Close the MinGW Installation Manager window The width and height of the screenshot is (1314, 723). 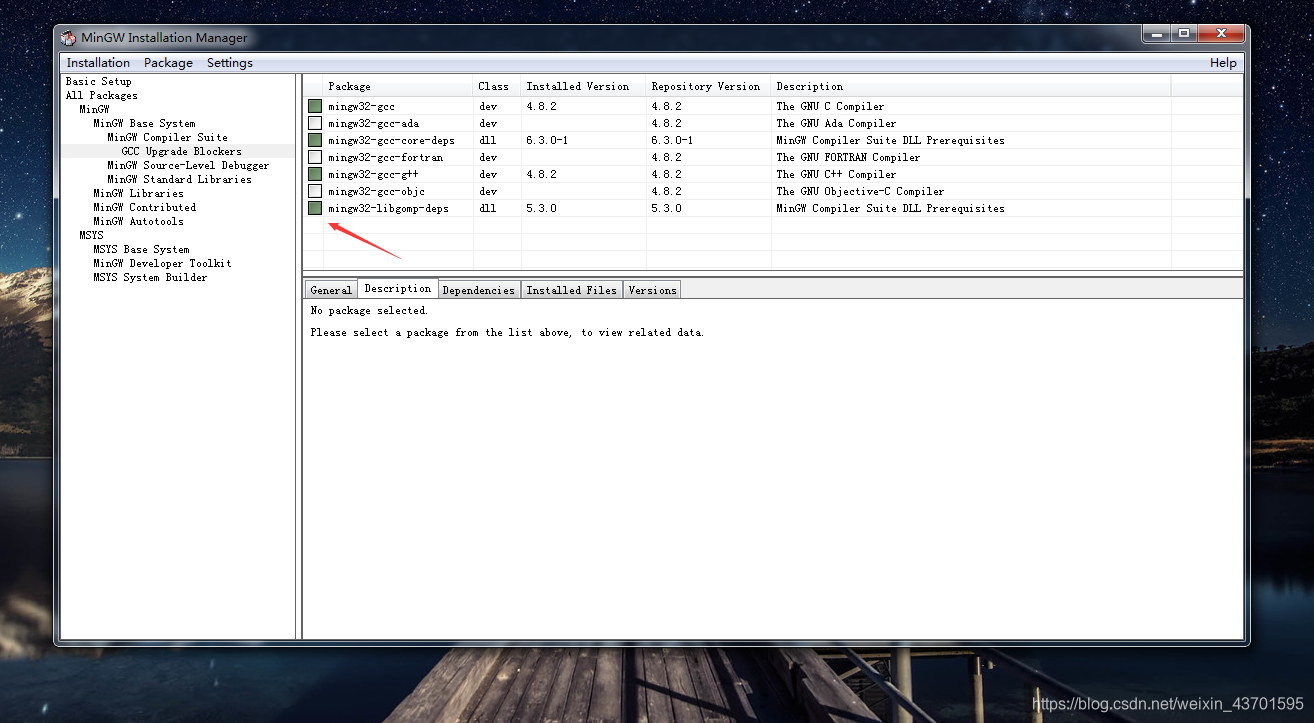1220,33
